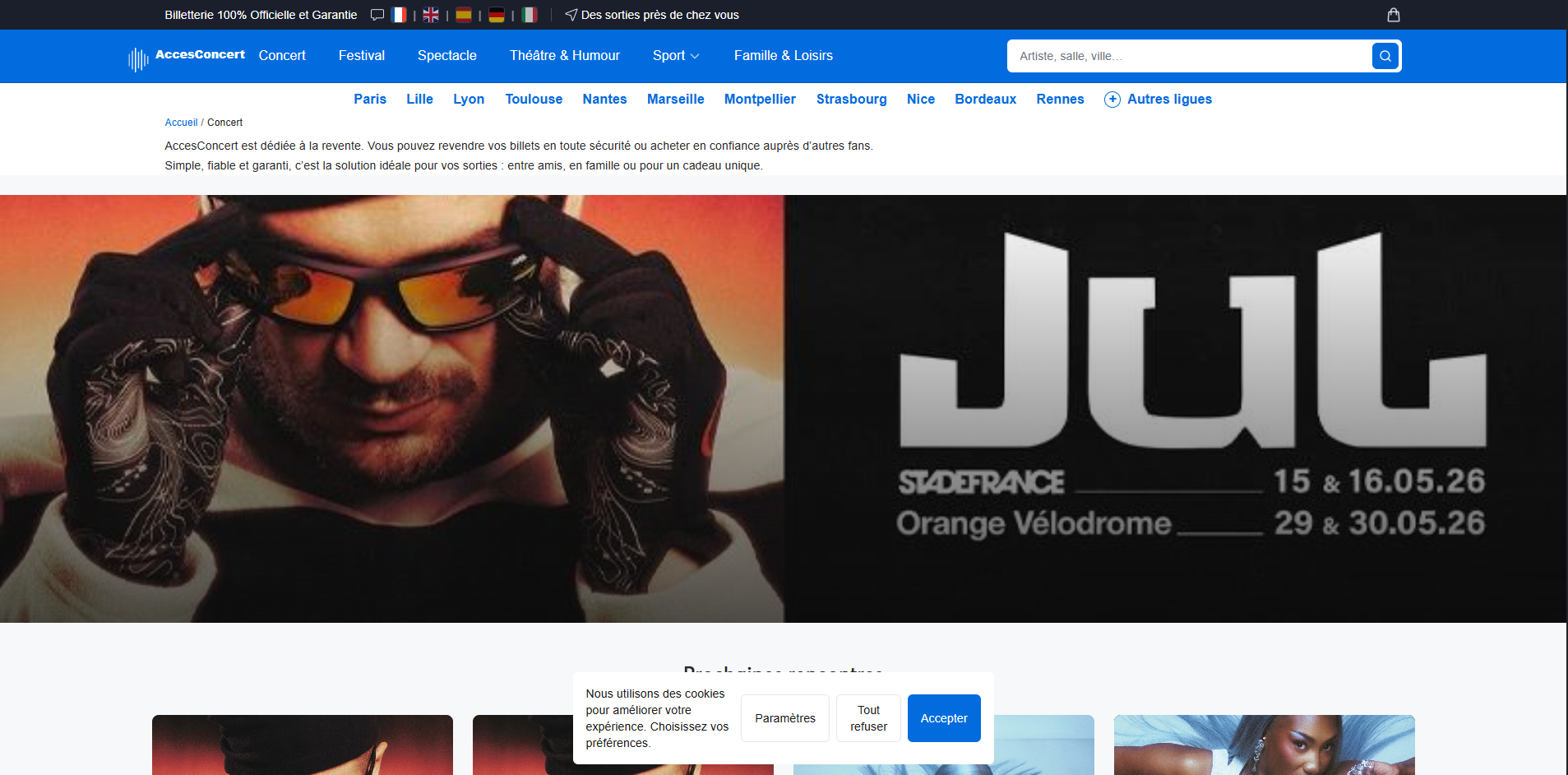Viewport: 1568px width, 775px height.
Task: Focus the Artiste, salle, ville search field
Action: pyautogui.click(x=1188, y=56)
